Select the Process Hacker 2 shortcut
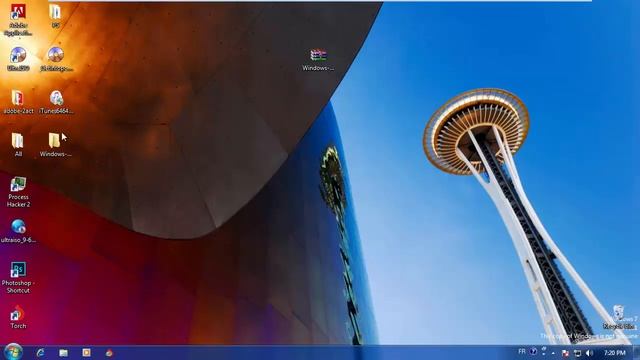This screenshot has width=640, height=360. tap(18, 192)
